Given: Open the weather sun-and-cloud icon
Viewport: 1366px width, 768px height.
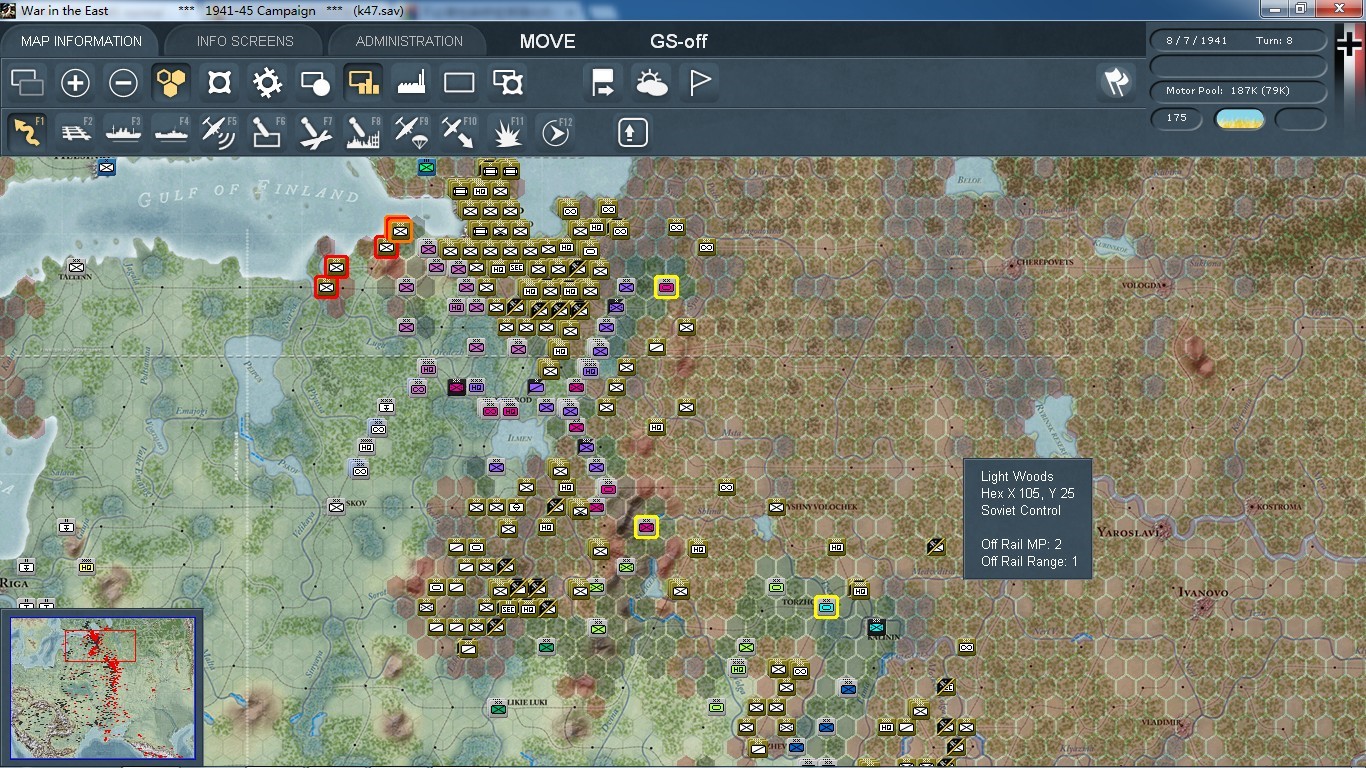Looking at the screenshot, I should click(x=651, y=82).
